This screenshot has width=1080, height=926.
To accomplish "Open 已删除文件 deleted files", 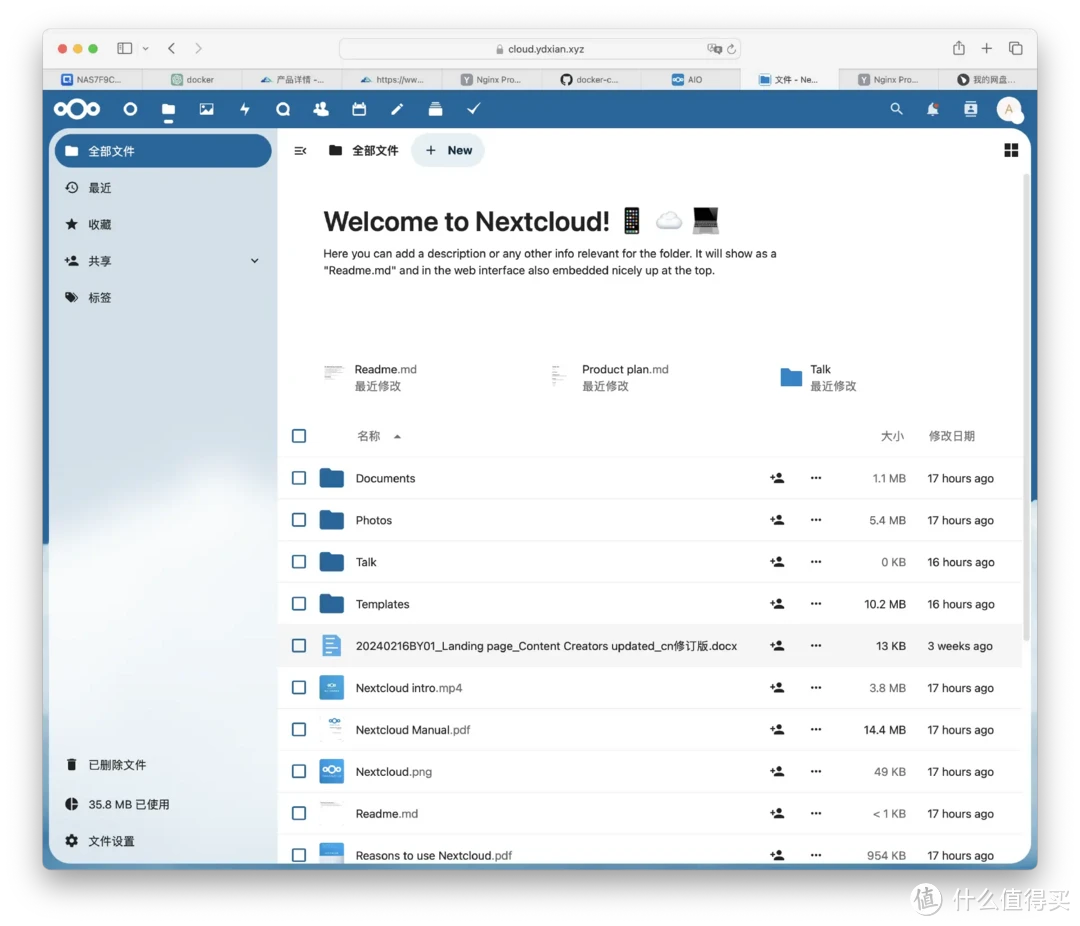I will point(163,765).
